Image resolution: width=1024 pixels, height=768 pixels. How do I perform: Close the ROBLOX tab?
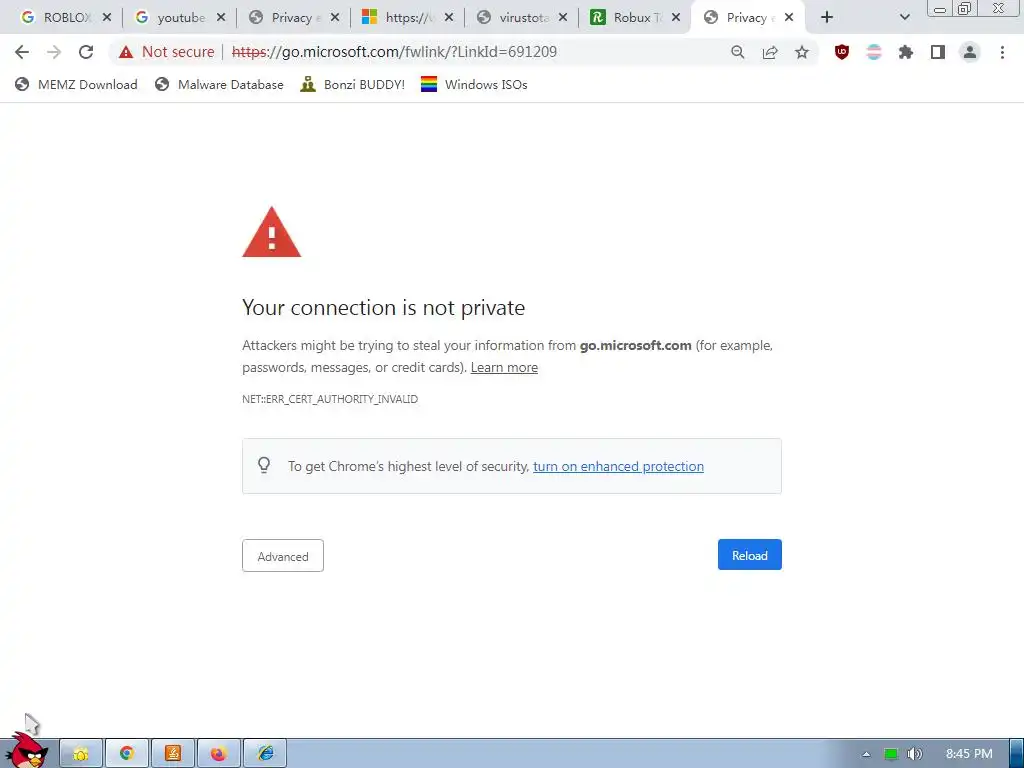point(107,18)
